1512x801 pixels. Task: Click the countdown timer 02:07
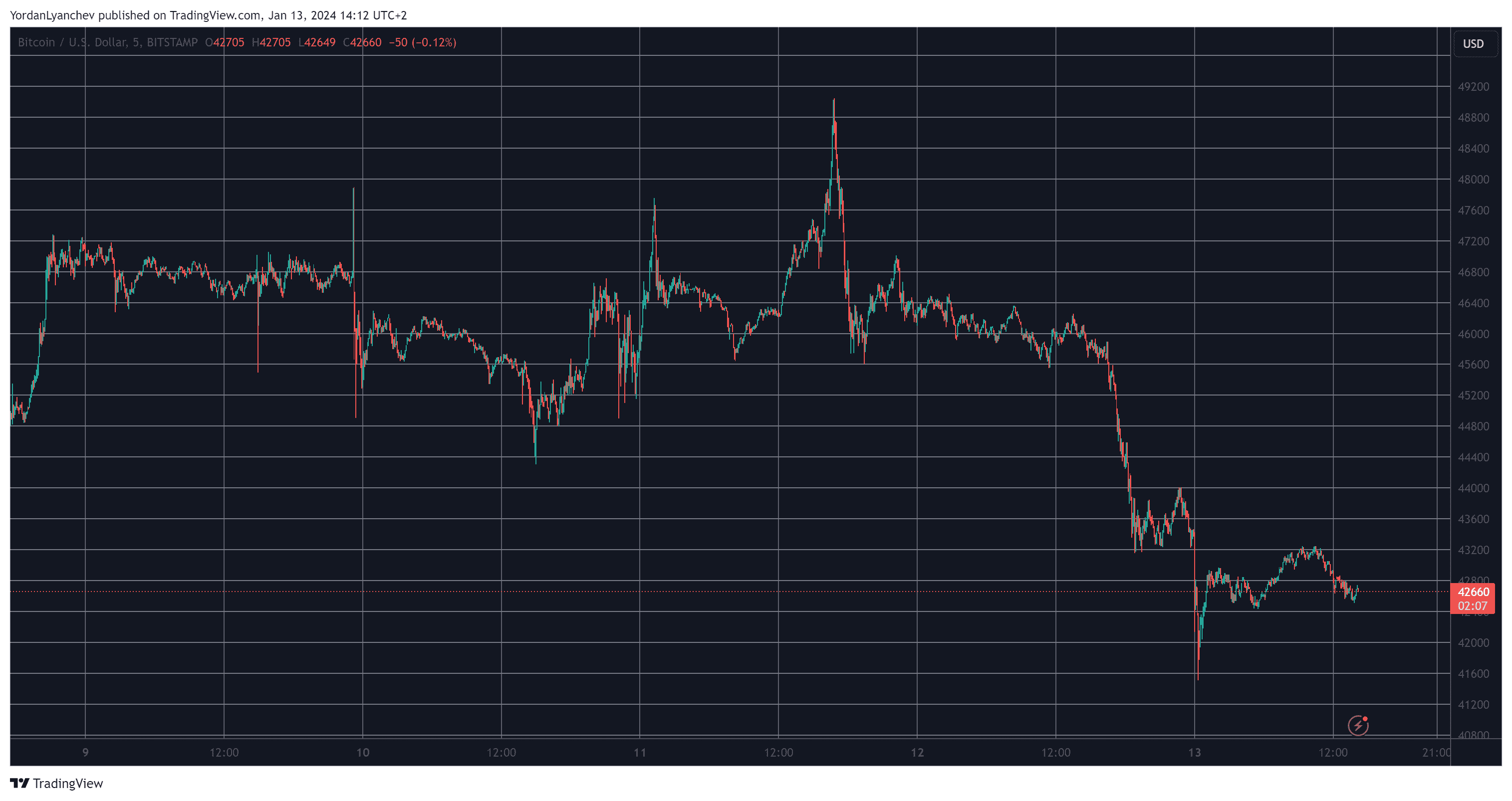point(1473,606)
